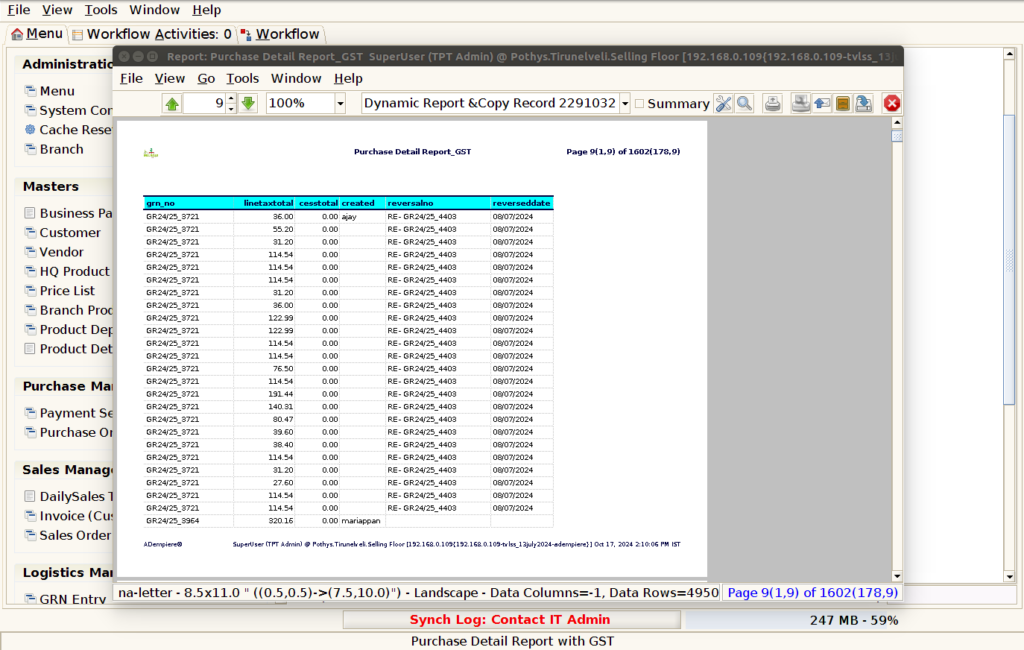Click blue page indicator in status bar
Image resolution: width=1024 pixels, height=650 pixels.
[812, 593]
